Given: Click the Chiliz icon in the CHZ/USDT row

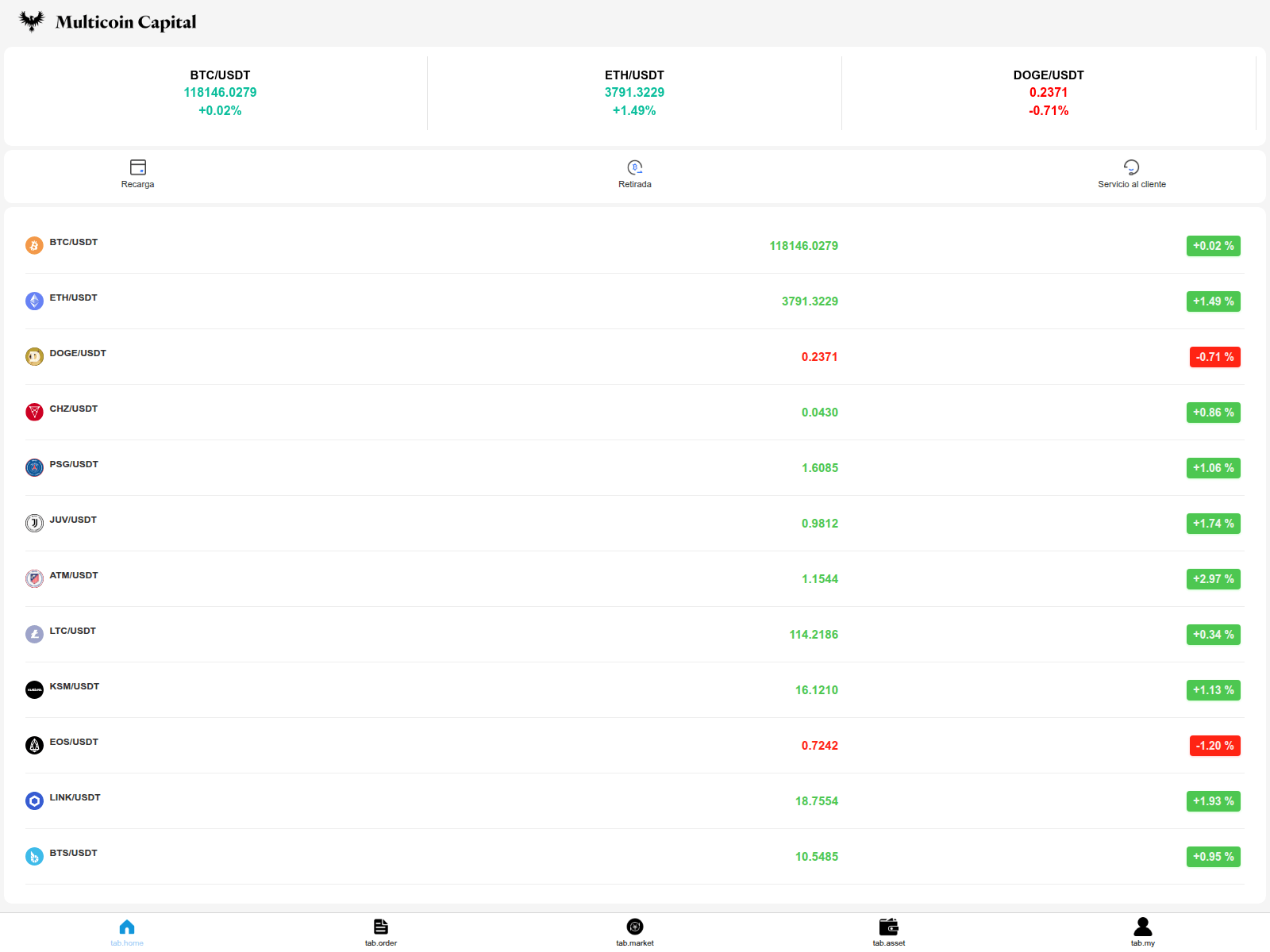Looking at the screenshot, I should point(34,413).
